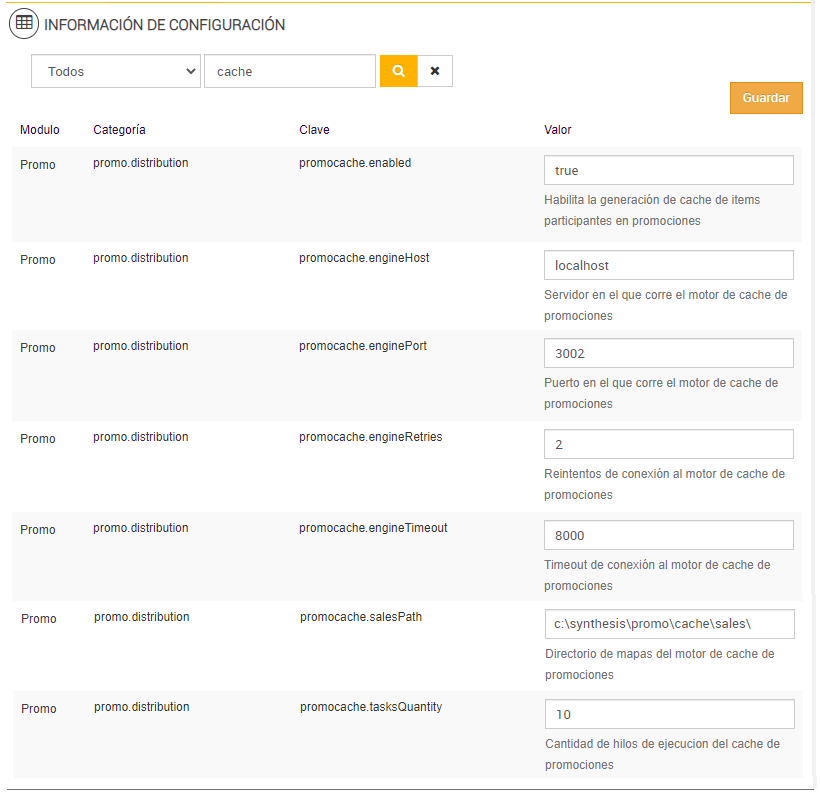This screenshot has width=820, height=794.
Task: Focus the engineHost localhost field
Action: [668, 265]
